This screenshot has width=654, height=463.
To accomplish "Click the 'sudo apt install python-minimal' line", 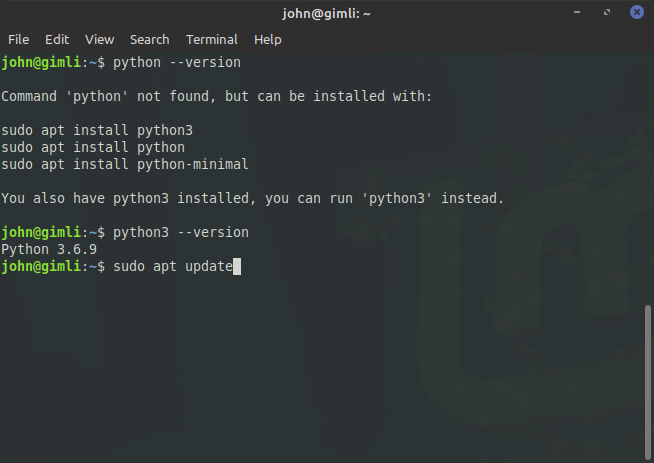I will coord(125,164).
